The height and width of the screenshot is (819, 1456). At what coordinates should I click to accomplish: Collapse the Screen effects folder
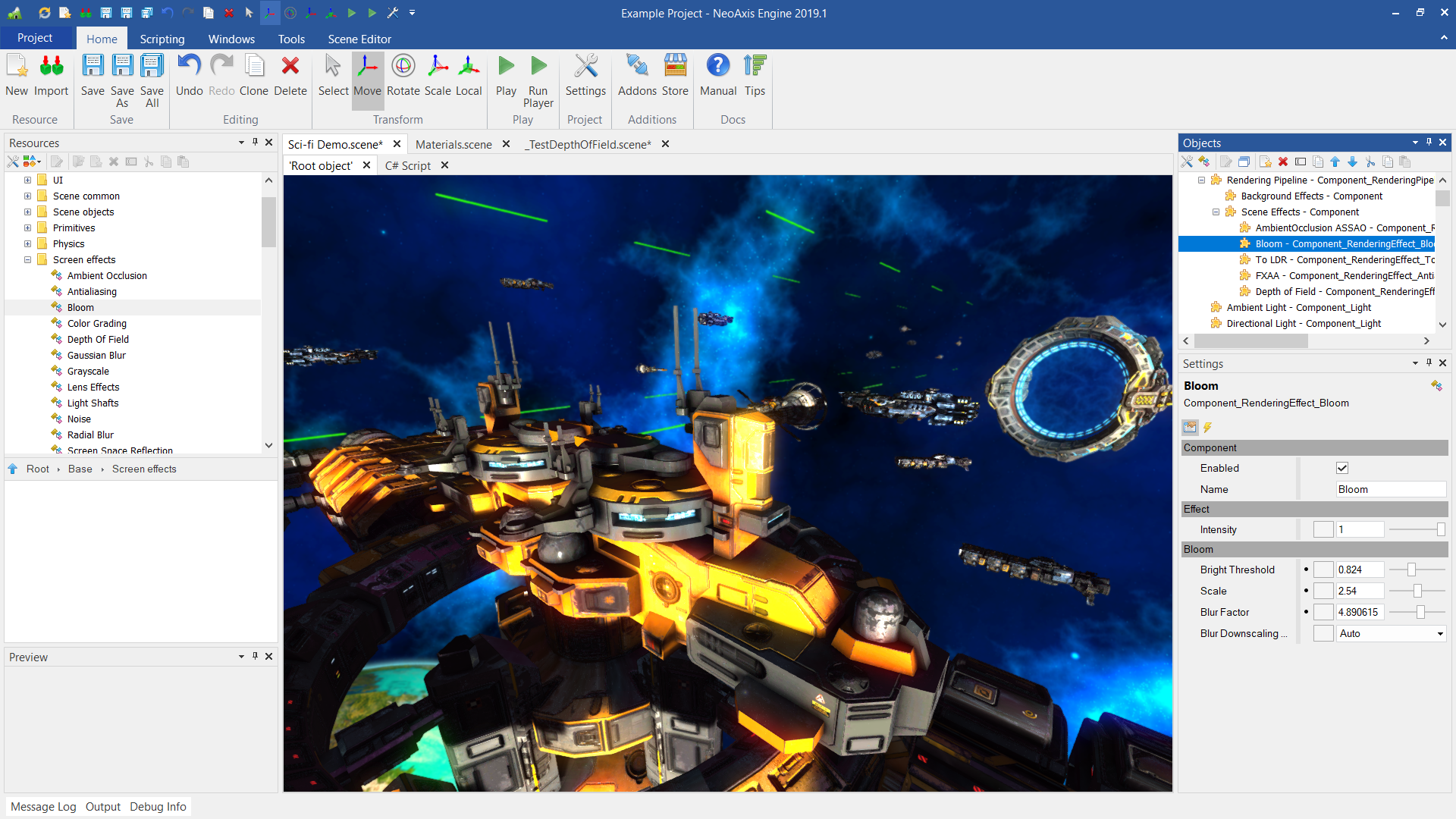[27, 260]
